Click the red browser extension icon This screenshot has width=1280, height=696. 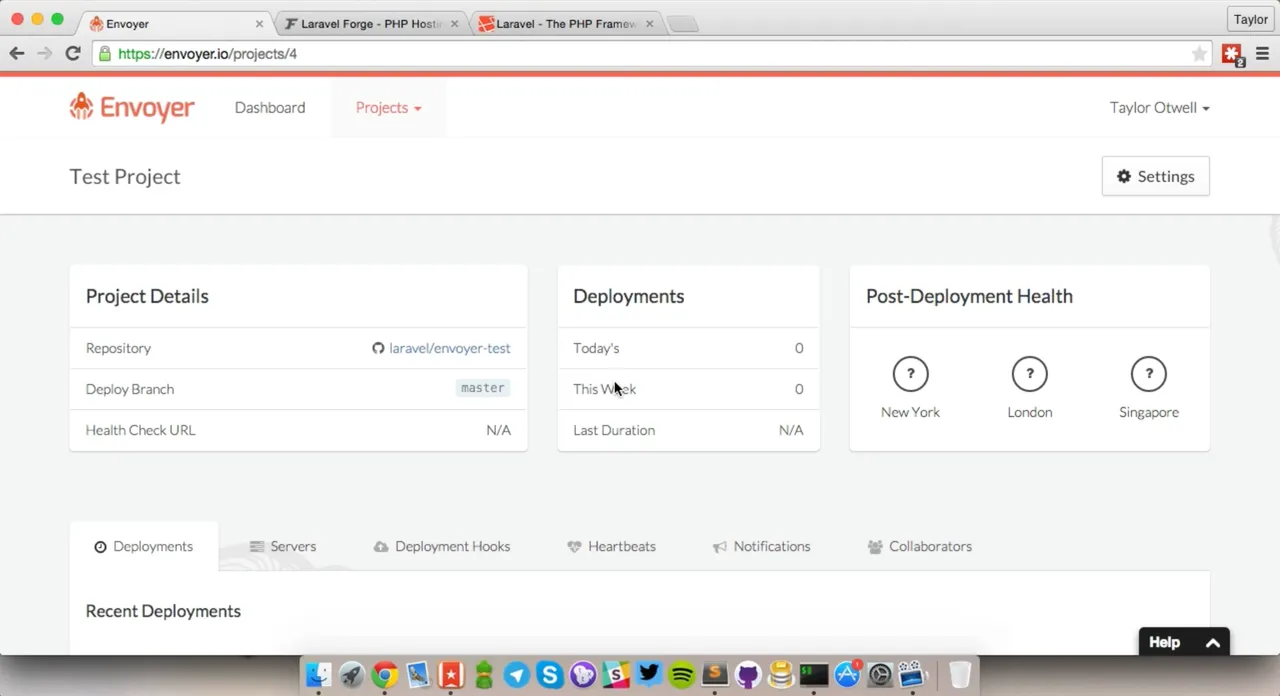[1232, 55]
